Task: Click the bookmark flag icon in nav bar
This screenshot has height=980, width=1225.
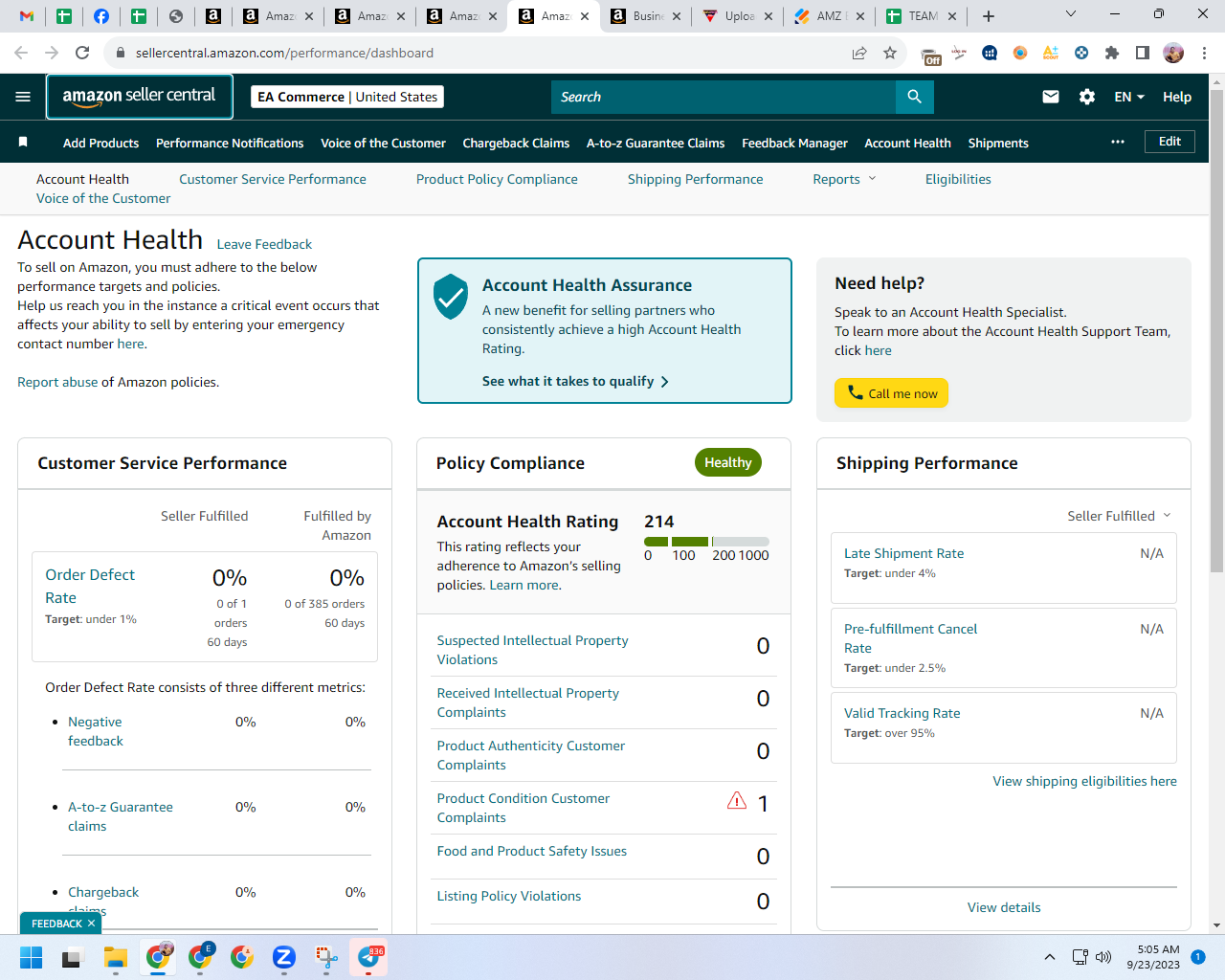Action: coord(23,142)
